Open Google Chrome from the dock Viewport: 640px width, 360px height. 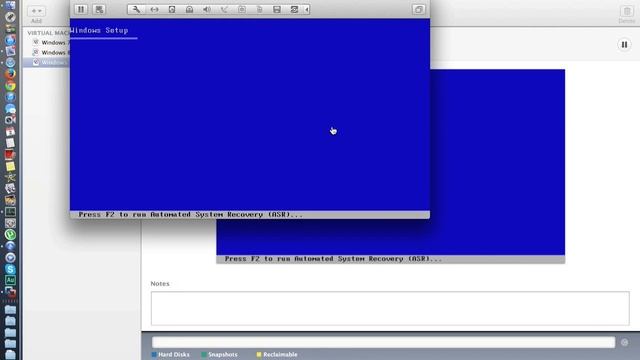coord(10,86)
